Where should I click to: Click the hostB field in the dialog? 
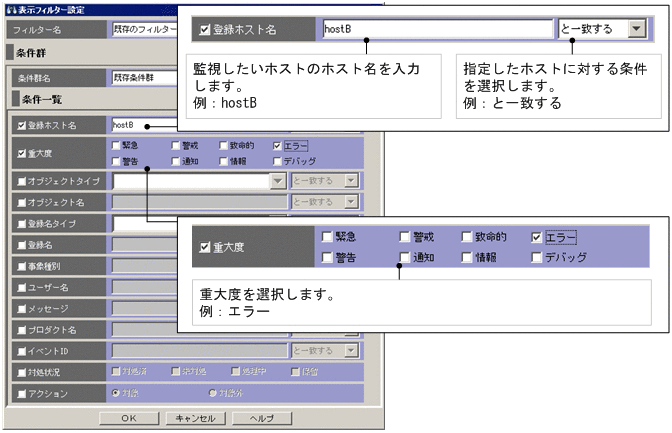(x=144, y=125)
